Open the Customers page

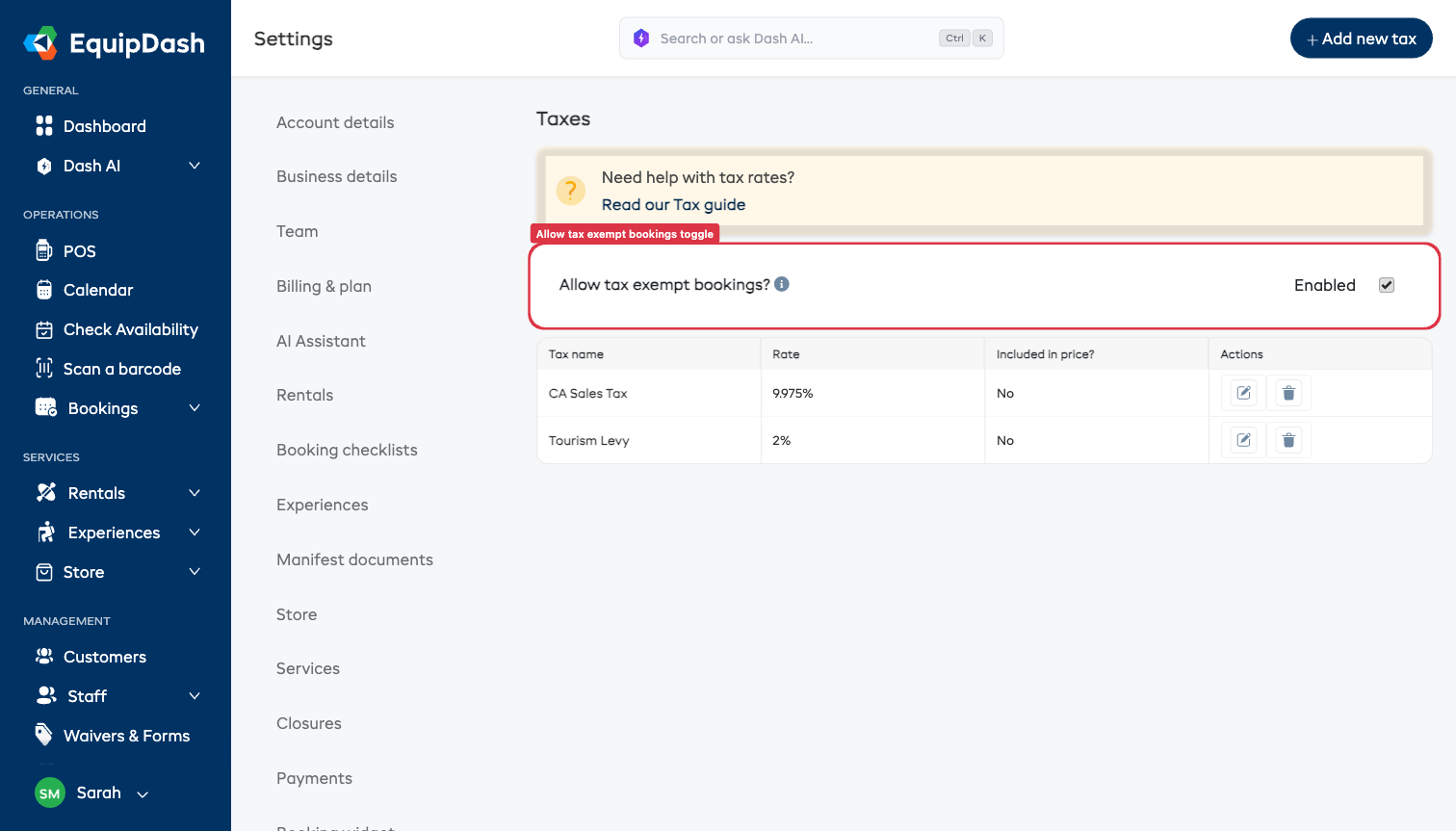pos(105,657)
